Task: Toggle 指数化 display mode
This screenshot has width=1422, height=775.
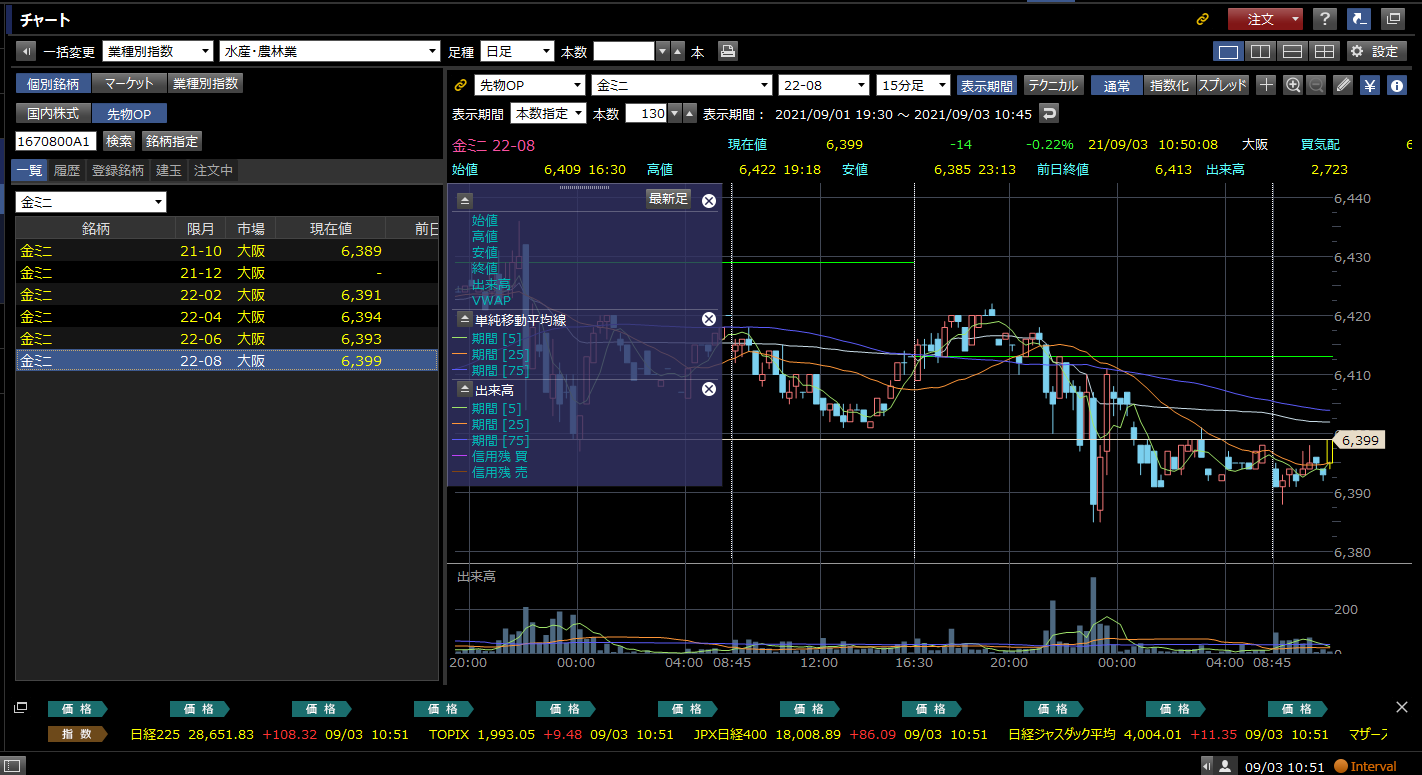Action: tap(1168, 86)
